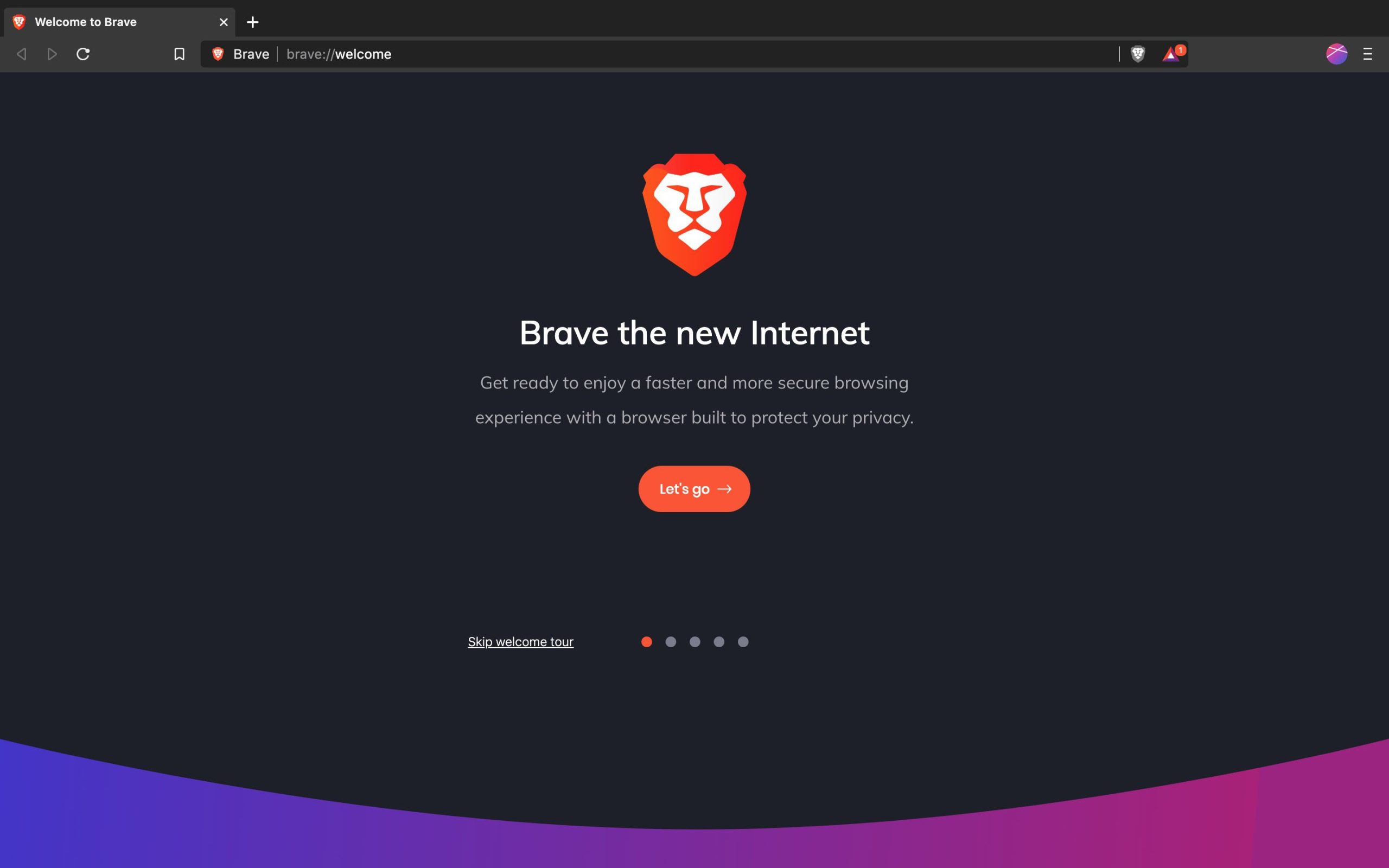Click the third pagination dot indicator

694,641
